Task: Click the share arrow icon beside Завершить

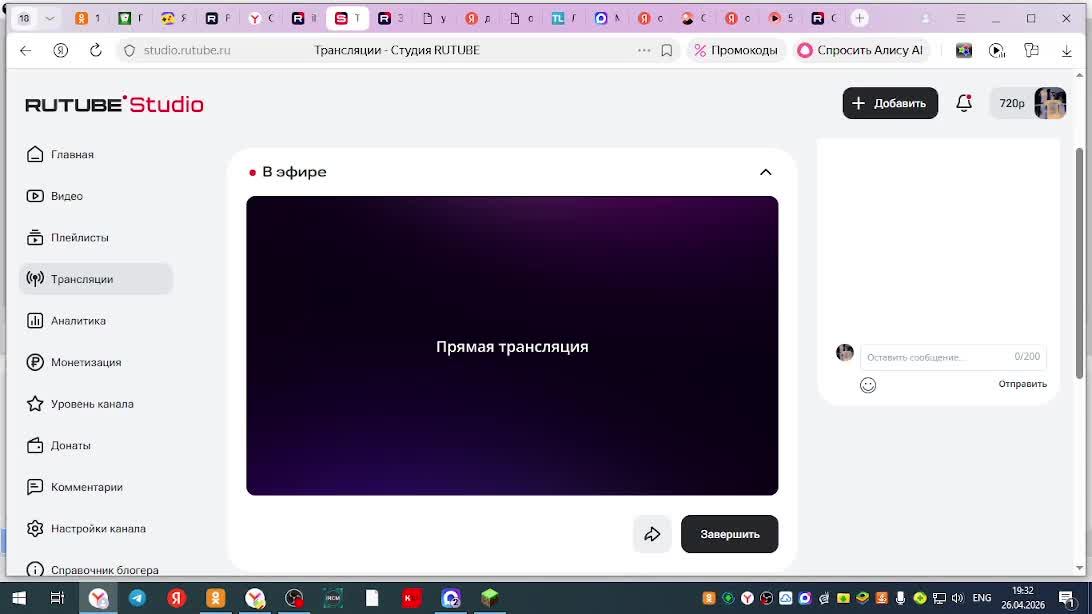Action: coord(652,534)
